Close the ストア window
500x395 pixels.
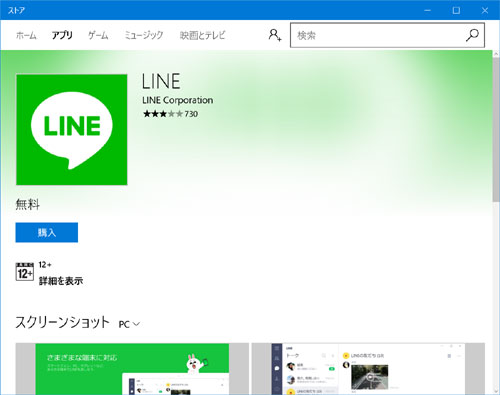485,10
